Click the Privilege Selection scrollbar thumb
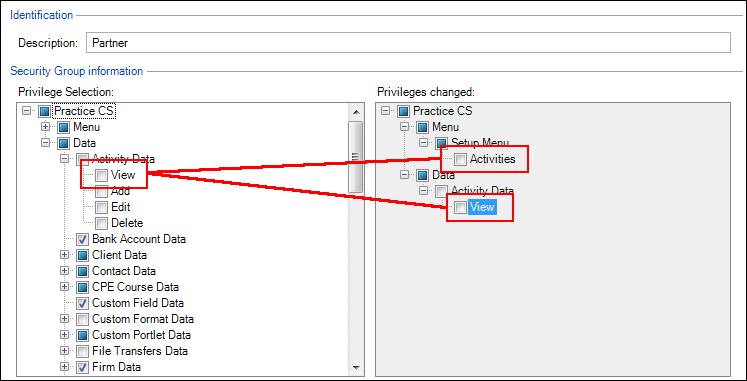This screenshot has width=747, height=381. click(x=355, y=157)
